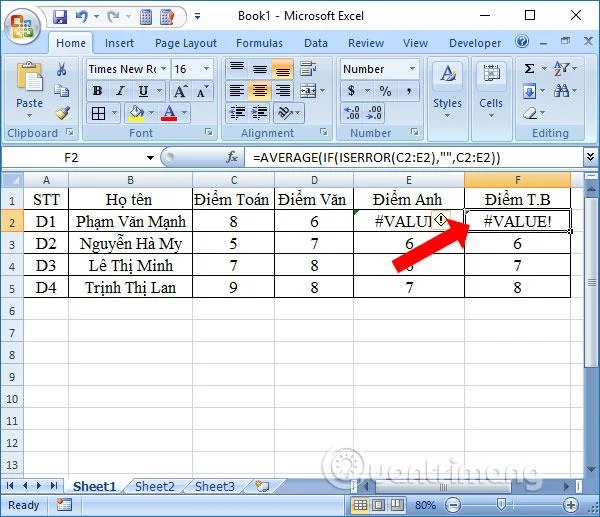This screenshot has width=600, height=517.
Task: Open the Excel Help question mark
Action: pos(522,41)
